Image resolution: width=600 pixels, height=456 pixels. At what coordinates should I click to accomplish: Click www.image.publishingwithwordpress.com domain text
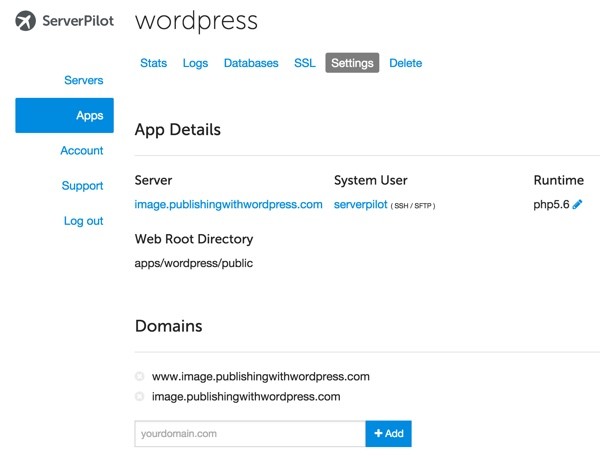tap(261, 376)
